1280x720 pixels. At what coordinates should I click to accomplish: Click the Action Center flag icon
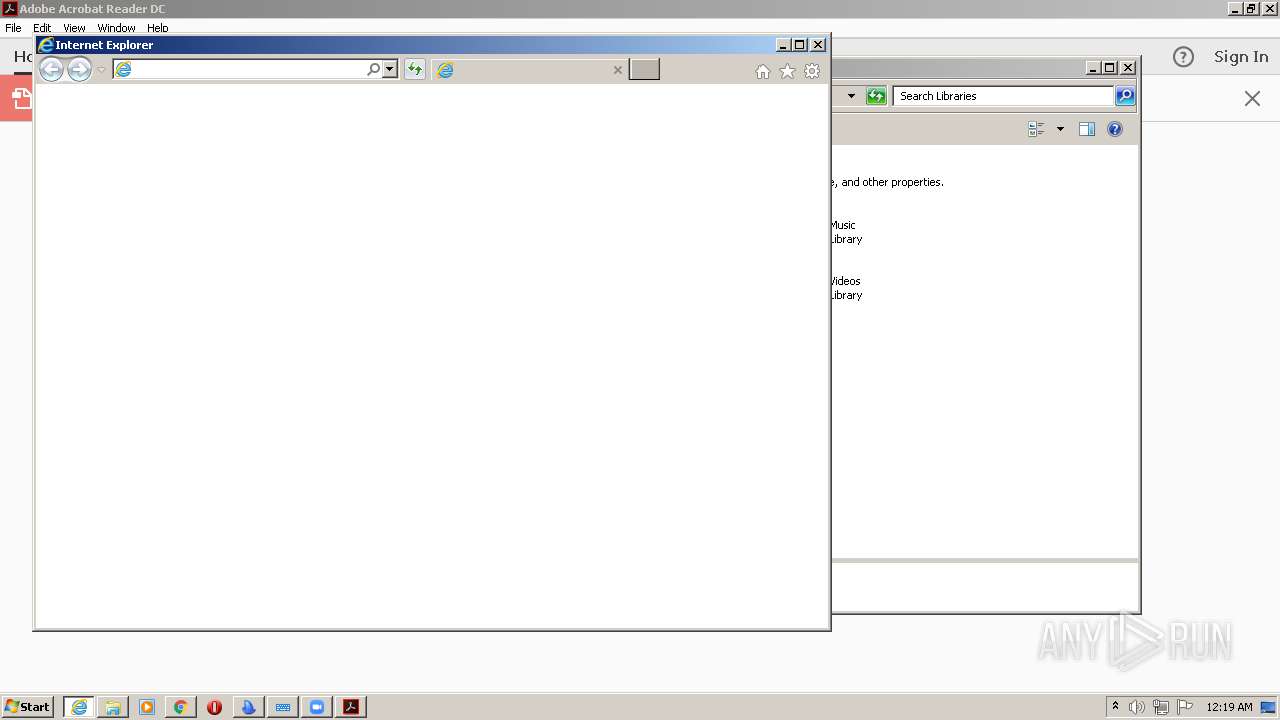pos(1185,707)
